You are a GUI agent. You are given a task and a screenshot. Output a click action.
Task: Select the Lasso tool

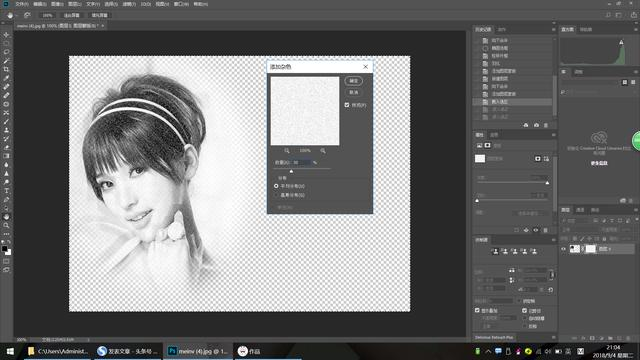6,52
